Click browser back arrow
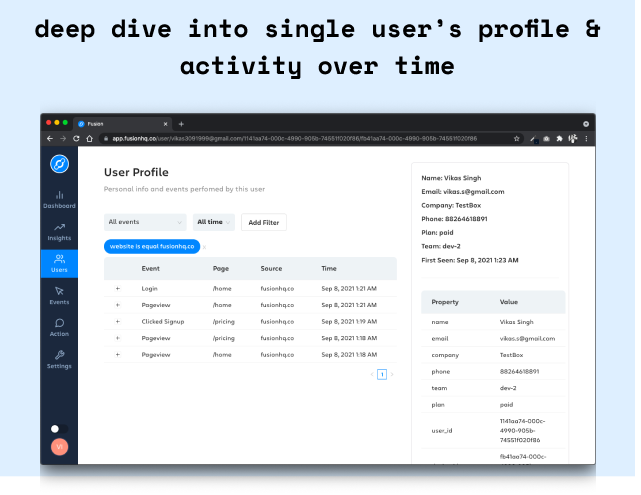Viewport: 641px width, 495px height. [50, 139]
